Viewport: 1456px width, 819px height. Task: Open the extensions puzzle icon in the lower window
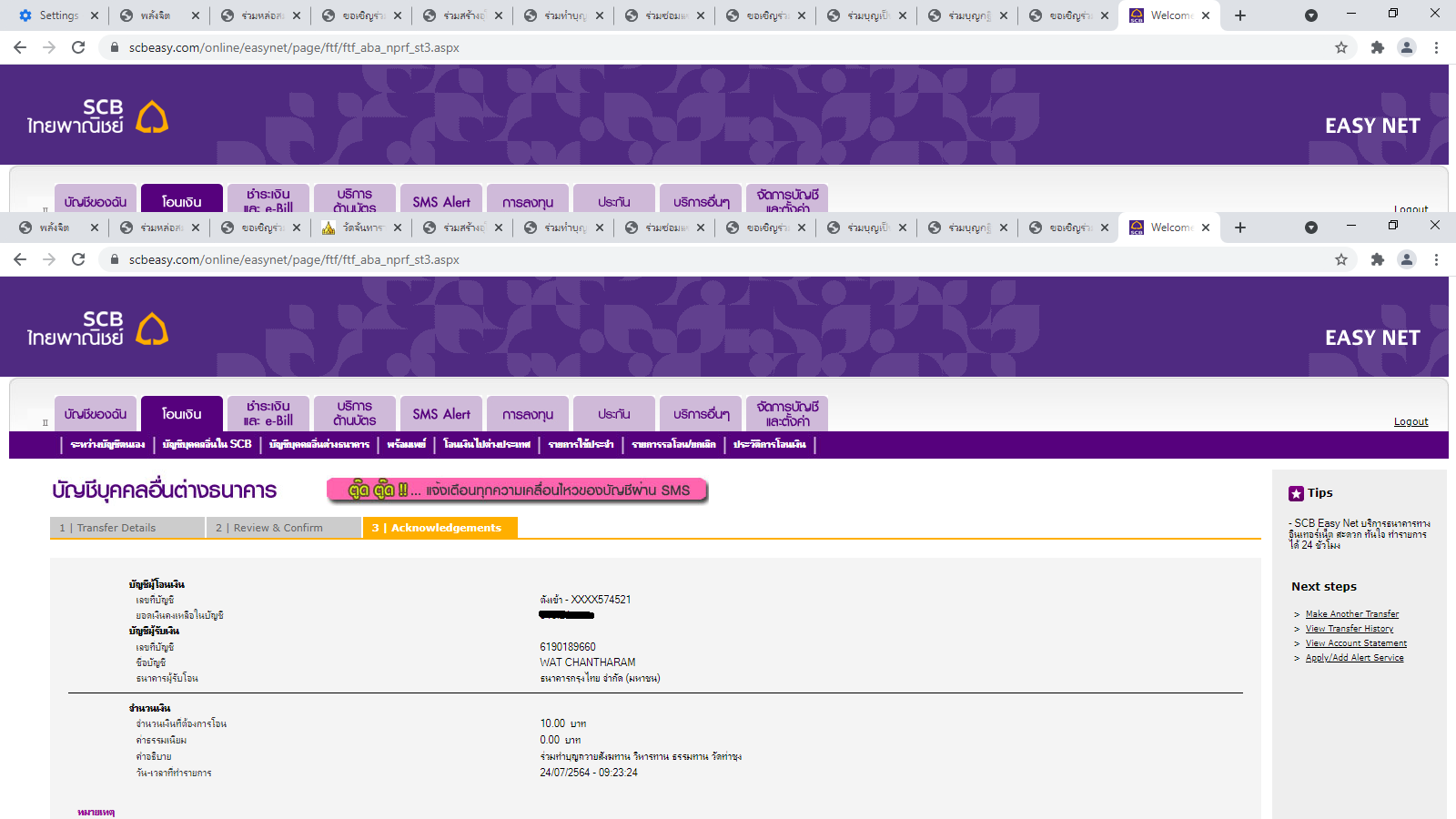[1378, 259]
